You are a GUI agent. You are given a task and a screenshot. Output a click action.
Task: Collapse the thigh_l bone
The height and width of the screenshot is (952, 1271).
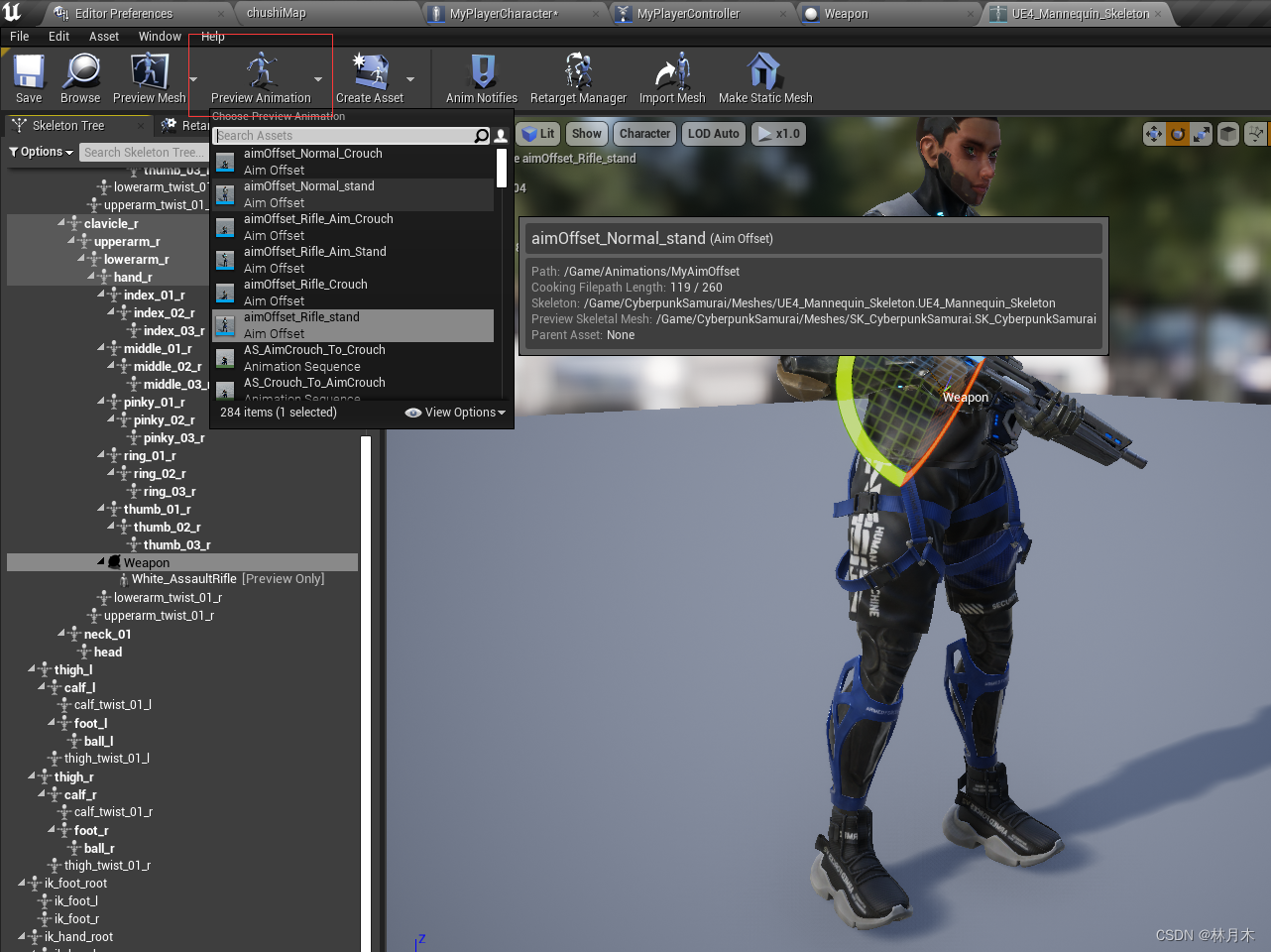[x=32, y=669]
